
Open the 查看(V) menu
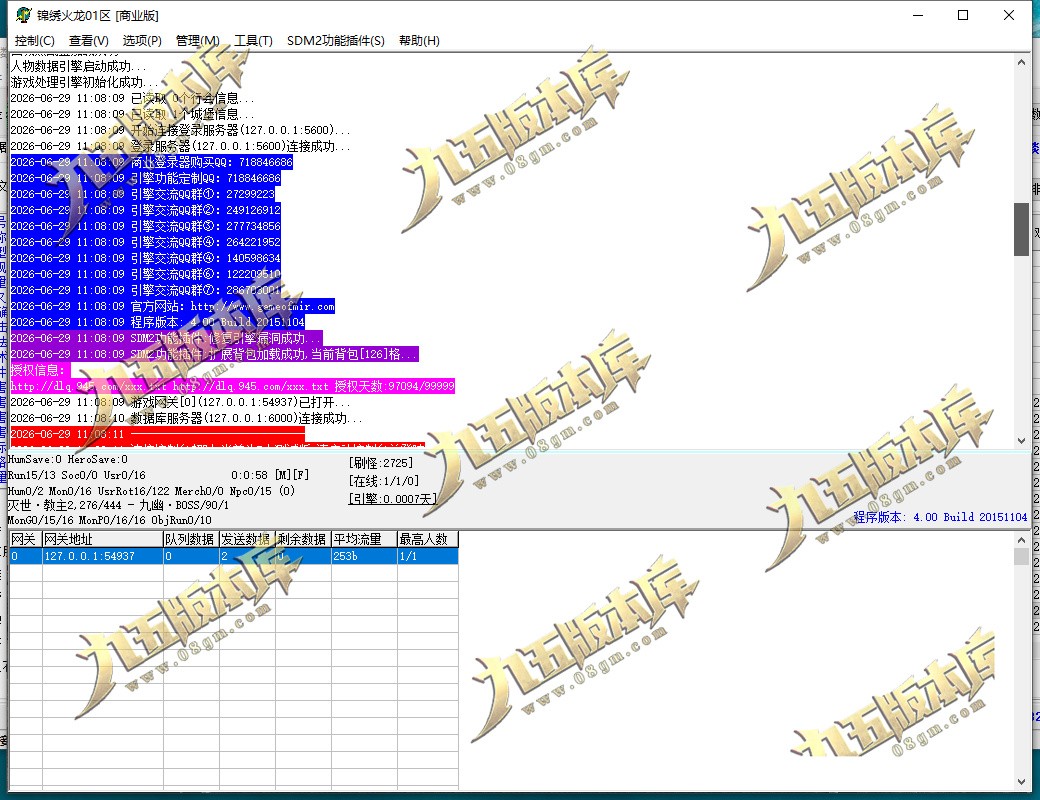tap(89, 40)
